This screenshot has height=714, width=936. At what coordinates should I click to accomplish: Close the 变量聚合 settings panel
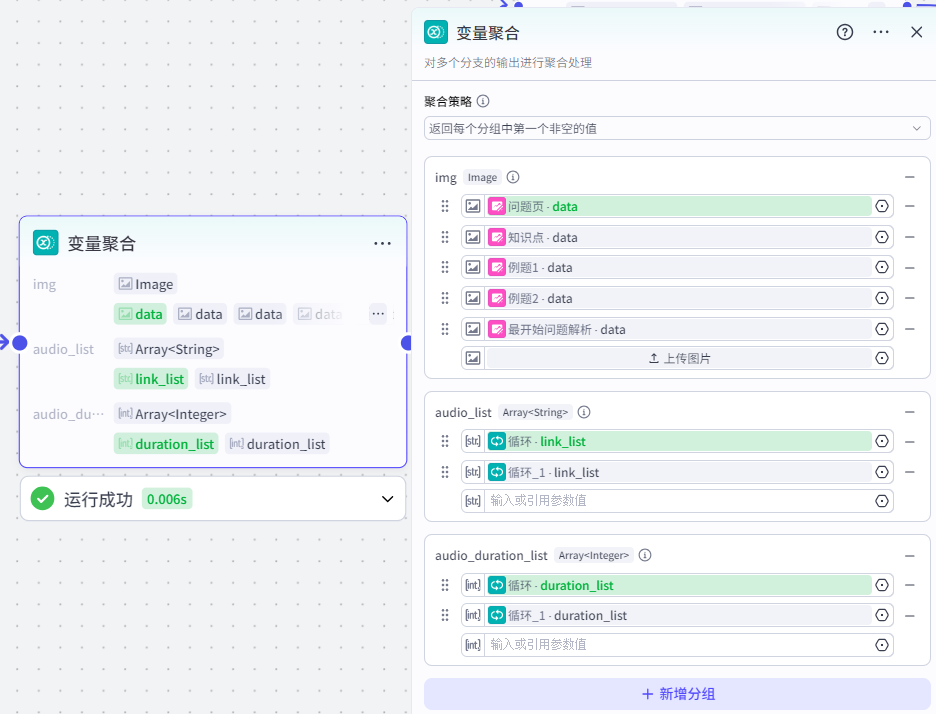(916, 32)
